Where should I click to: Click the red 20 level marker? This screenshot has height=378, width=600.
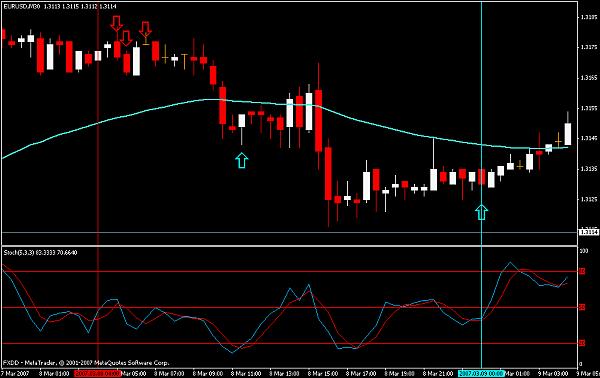582,343
